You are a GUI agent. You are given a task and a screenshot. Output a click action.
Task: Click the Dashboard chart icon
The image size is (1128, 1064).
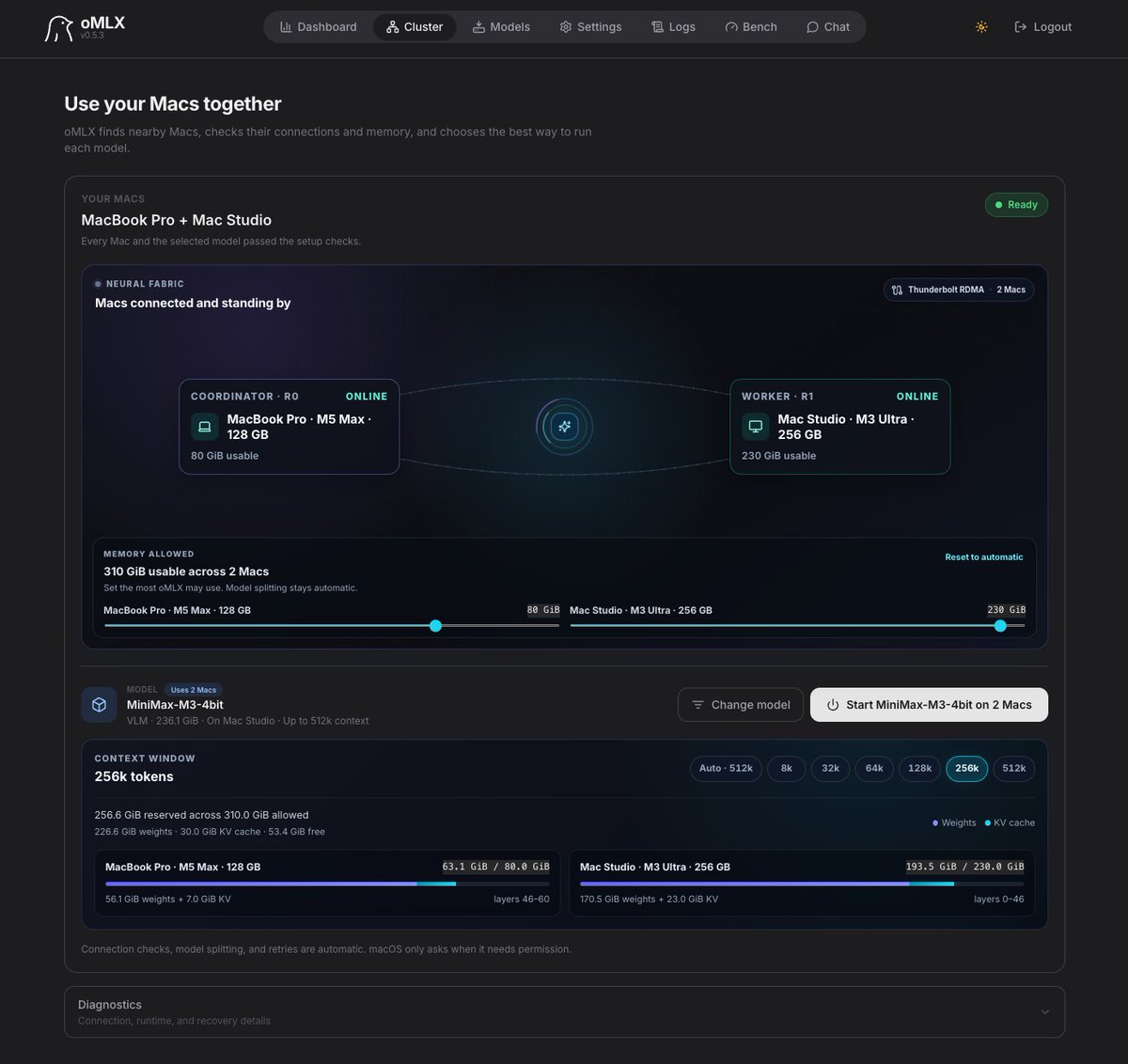click(286, 27)
